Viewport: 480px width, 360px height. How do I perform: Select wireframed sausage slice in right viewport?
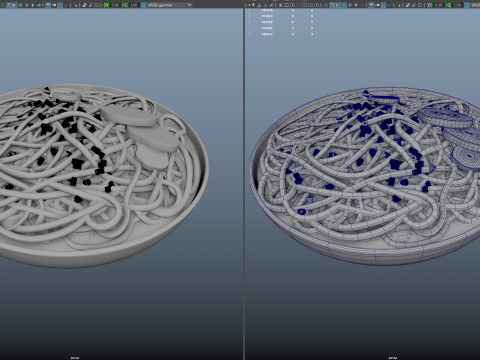point(445,117)
